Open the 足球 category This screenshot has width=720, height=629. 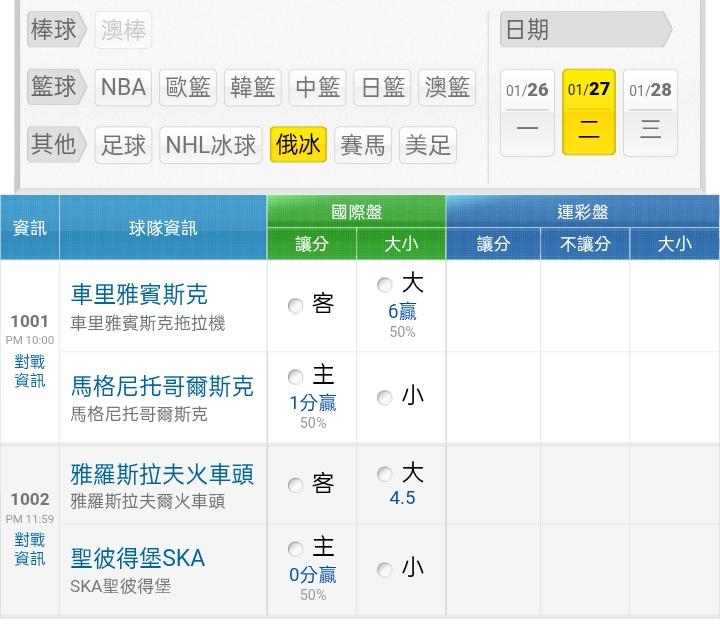pos(124,145)
